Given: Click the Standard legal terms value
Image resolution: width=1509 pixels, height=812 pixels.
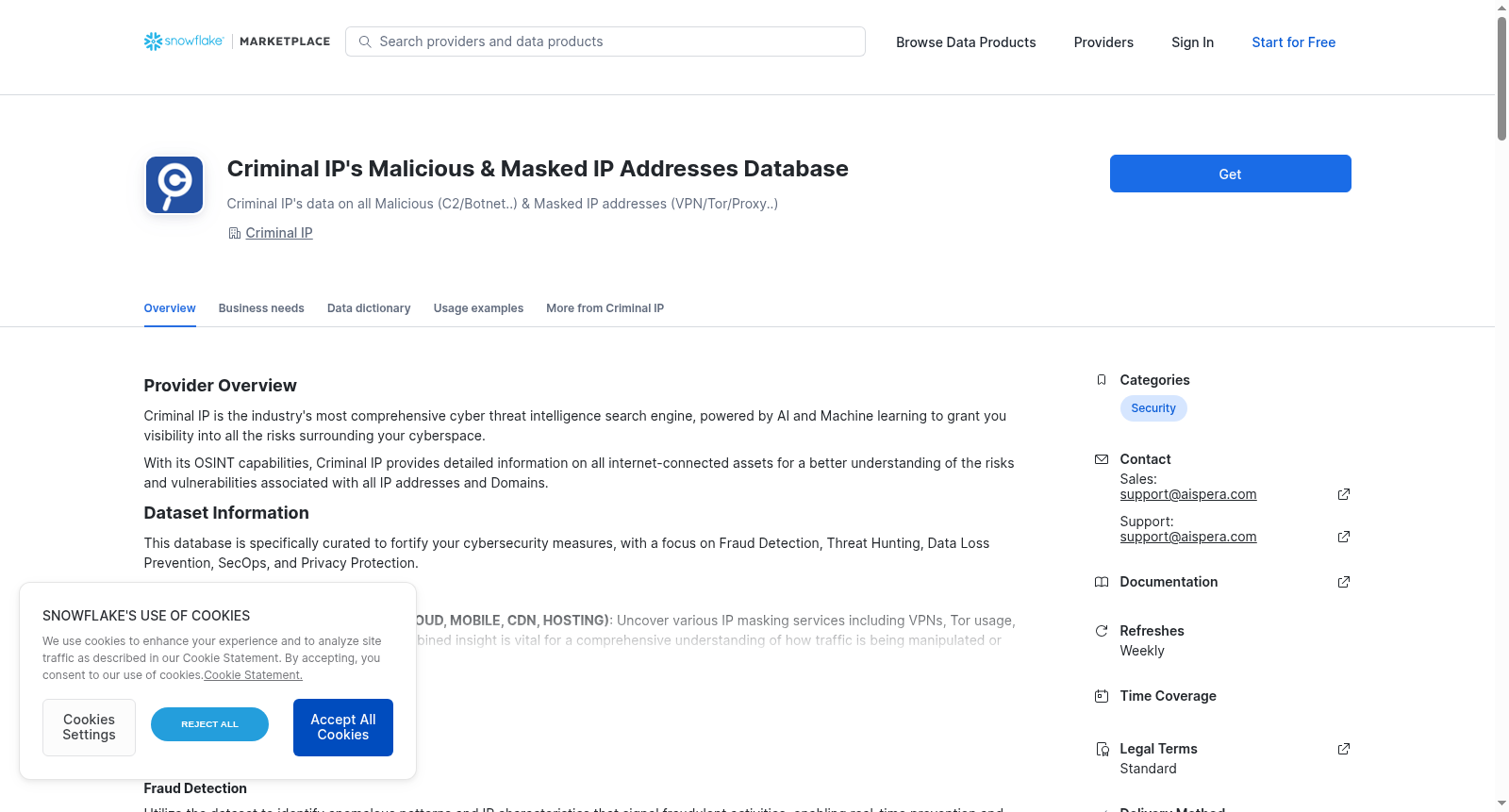Looking at the screenshot, I should point(1148,769).
